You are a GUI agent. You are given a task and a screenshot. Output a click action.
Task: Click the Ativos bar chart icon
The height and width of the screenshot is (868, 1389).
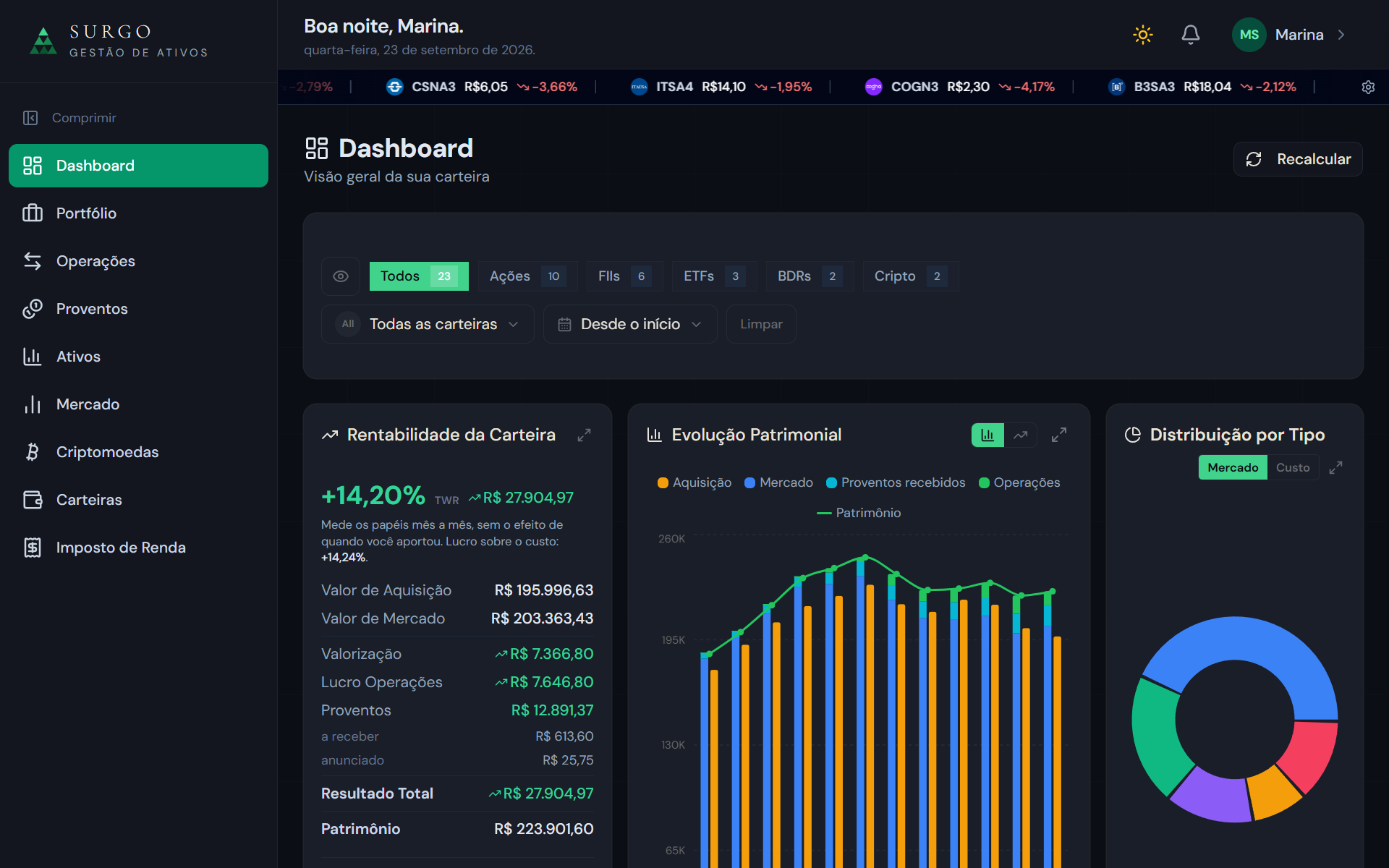click(x=33, y=356)
